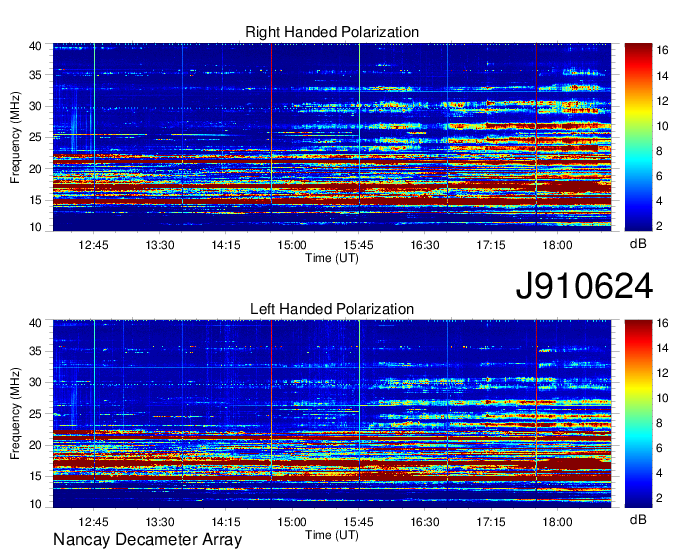Click the "Time (UT)" label under Left Handed plot
Viewport: 680px width, 552px height.
pyautogui.click(x=332, y=535)
